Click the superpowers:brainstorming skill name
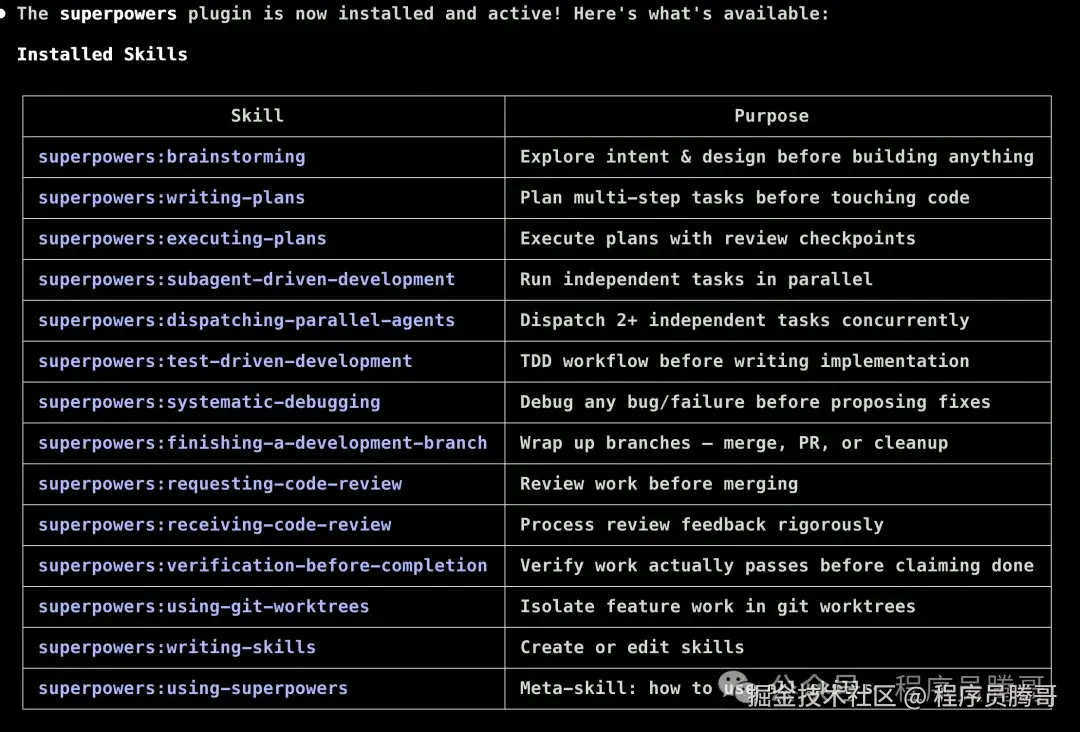 (x=171, y=157)
